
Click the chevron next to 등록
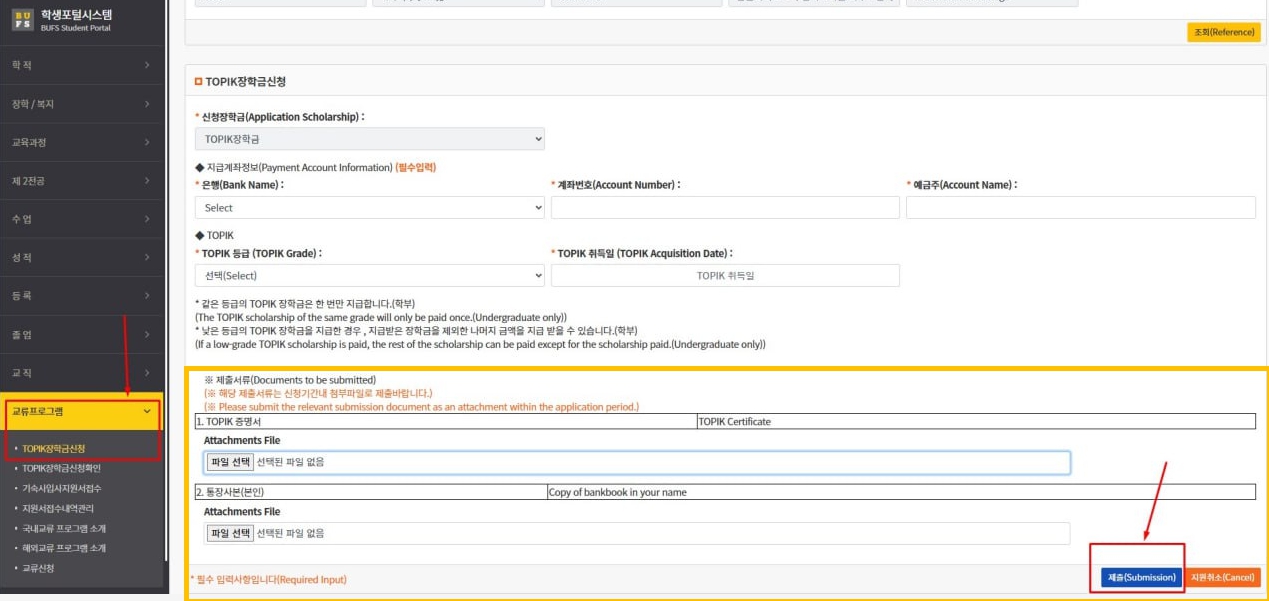click(147, 296)
